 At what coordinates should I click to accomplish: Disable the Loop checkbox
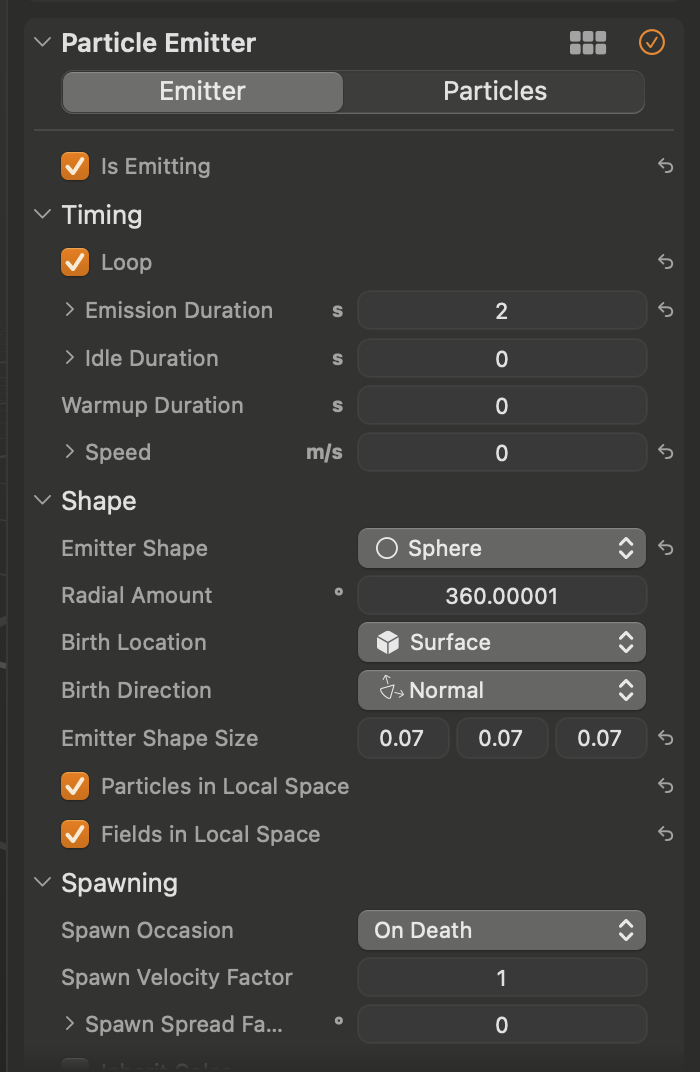tap(75, 262)
